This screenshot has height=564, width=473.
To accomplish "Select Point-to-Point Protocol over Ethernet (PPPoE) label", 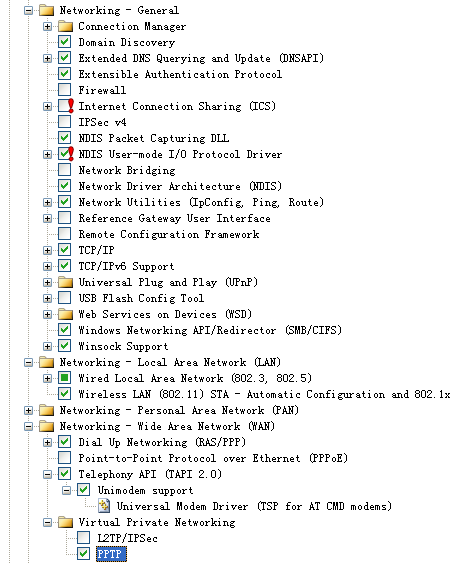I will tap(213, 458).
